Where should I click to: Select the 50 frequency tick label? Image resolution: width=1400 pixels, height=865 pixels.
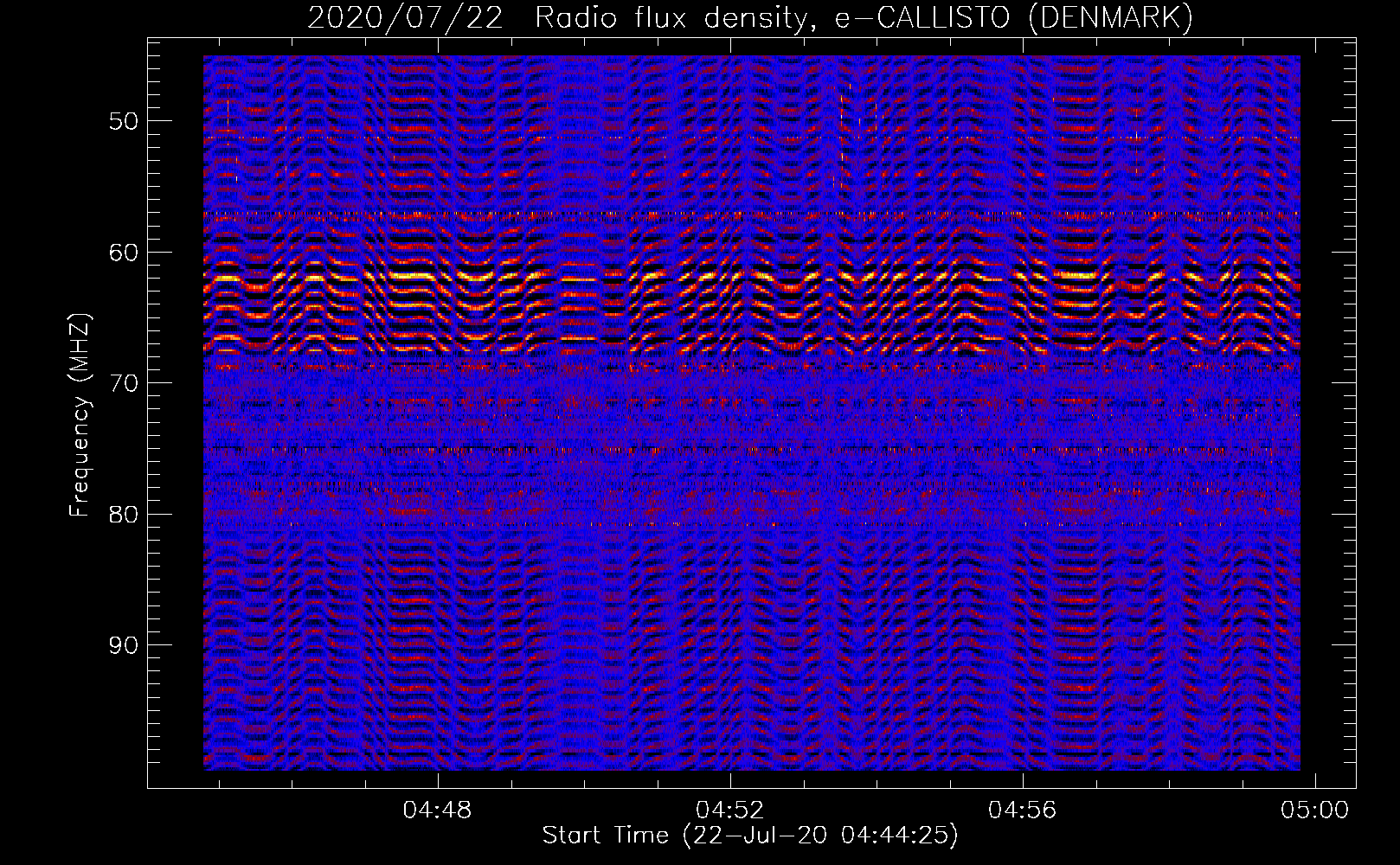tap(125, 121)
